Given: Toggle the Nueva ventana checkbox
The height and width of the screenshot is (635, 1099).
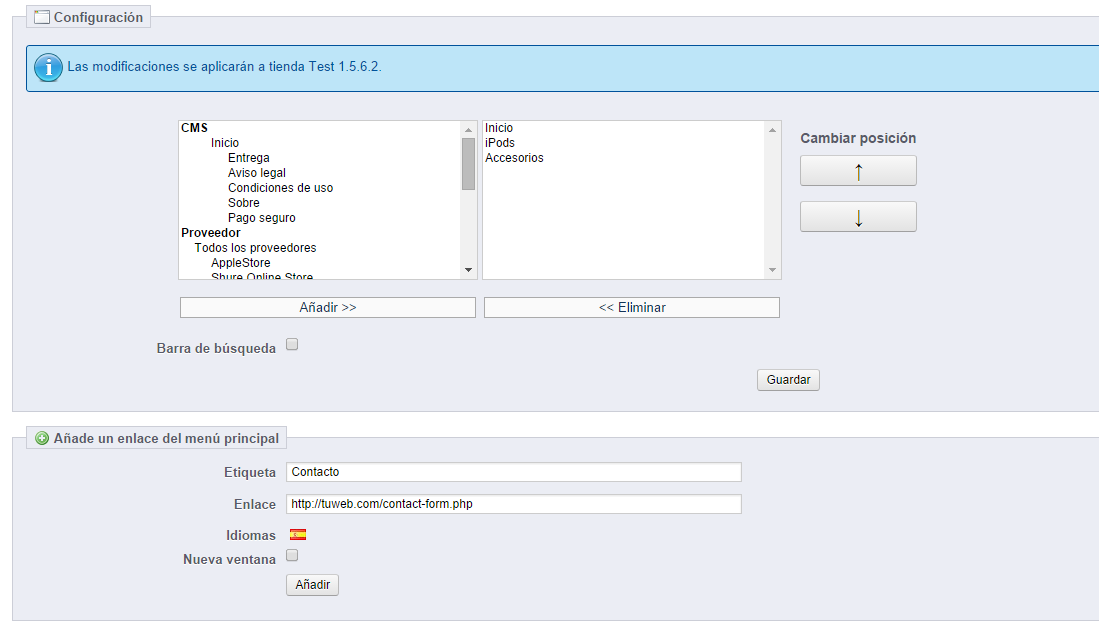Looking at the screenshot, I should pos(292,556).
